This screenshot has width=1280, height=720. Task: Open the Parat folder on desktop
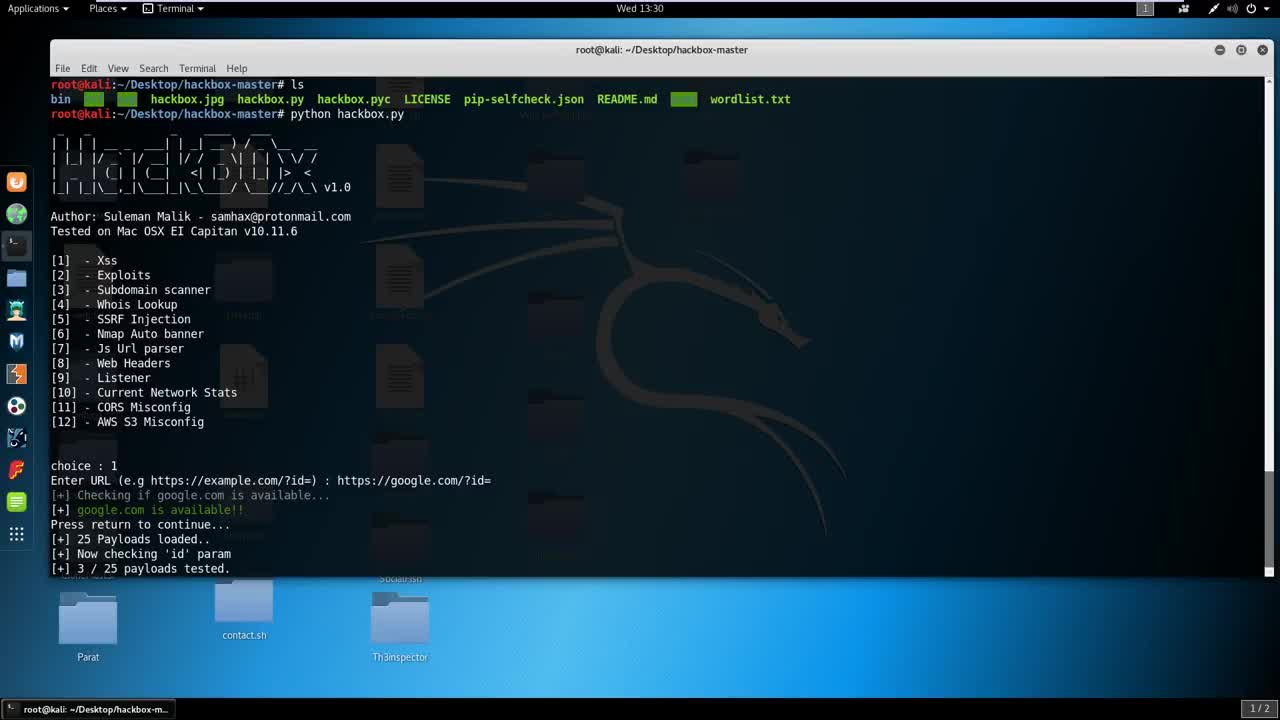point(88,625)
